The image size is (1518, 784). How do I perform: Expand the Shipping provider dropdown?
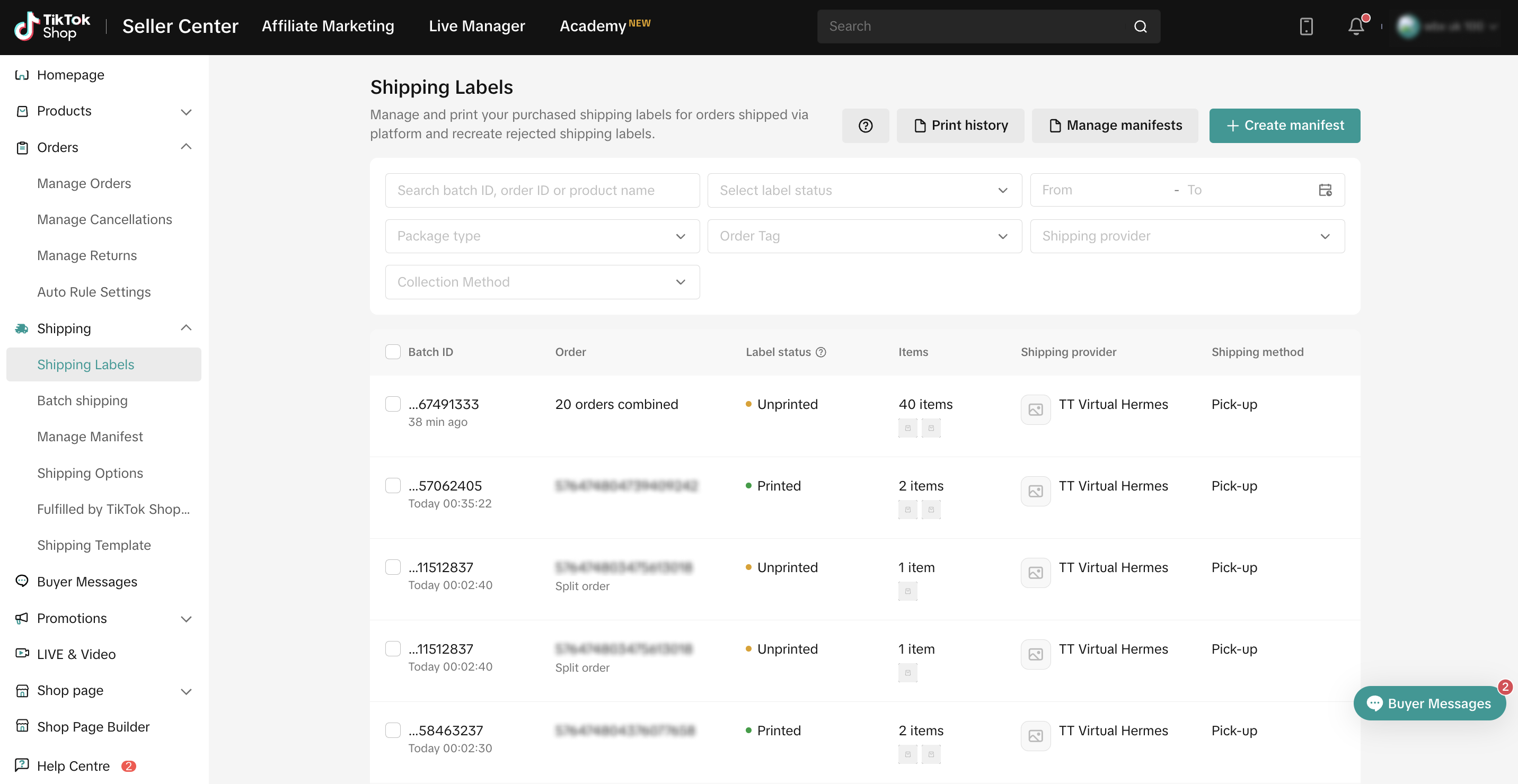point(1186,236)
